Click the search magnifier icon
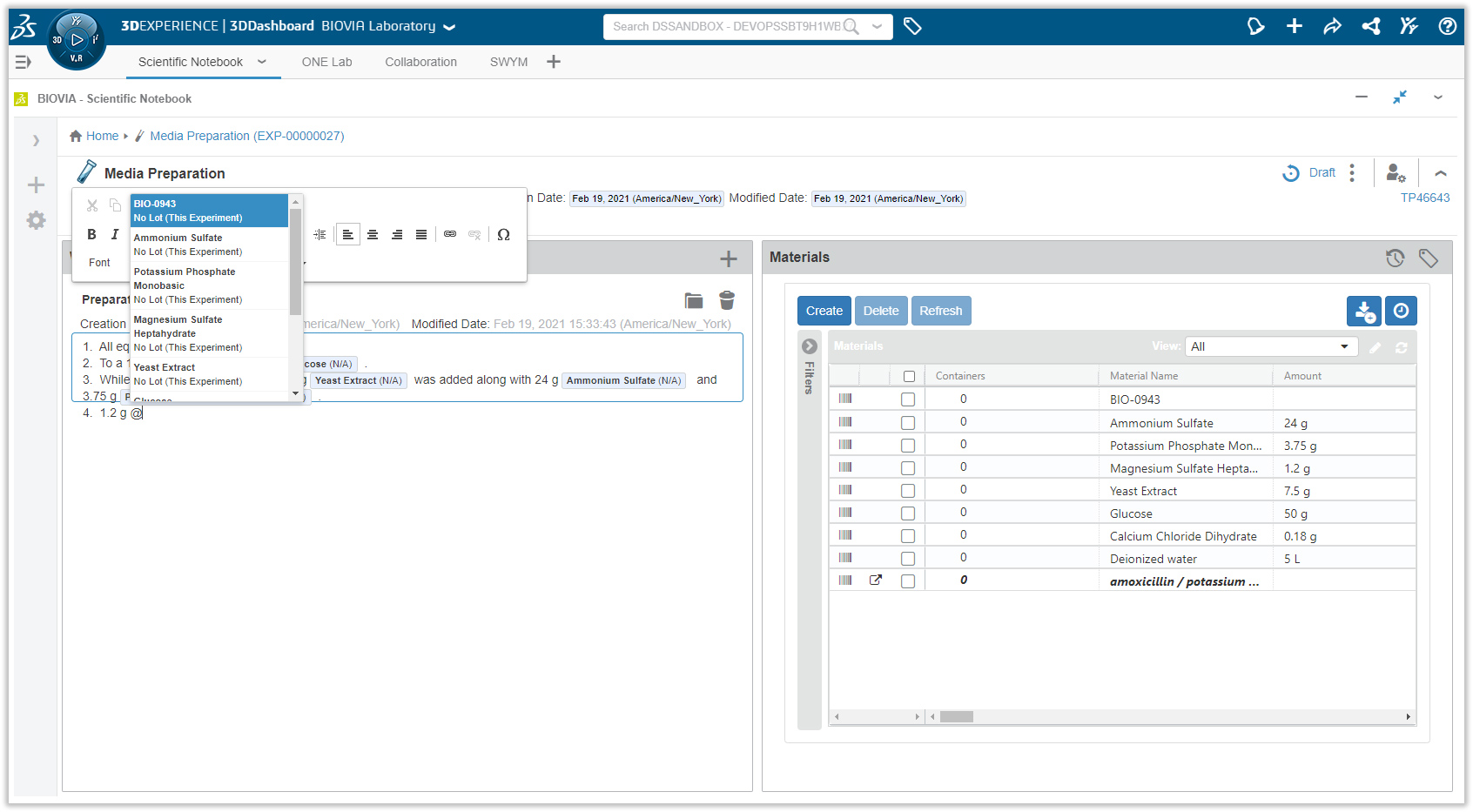 click(x=851, y=26)
